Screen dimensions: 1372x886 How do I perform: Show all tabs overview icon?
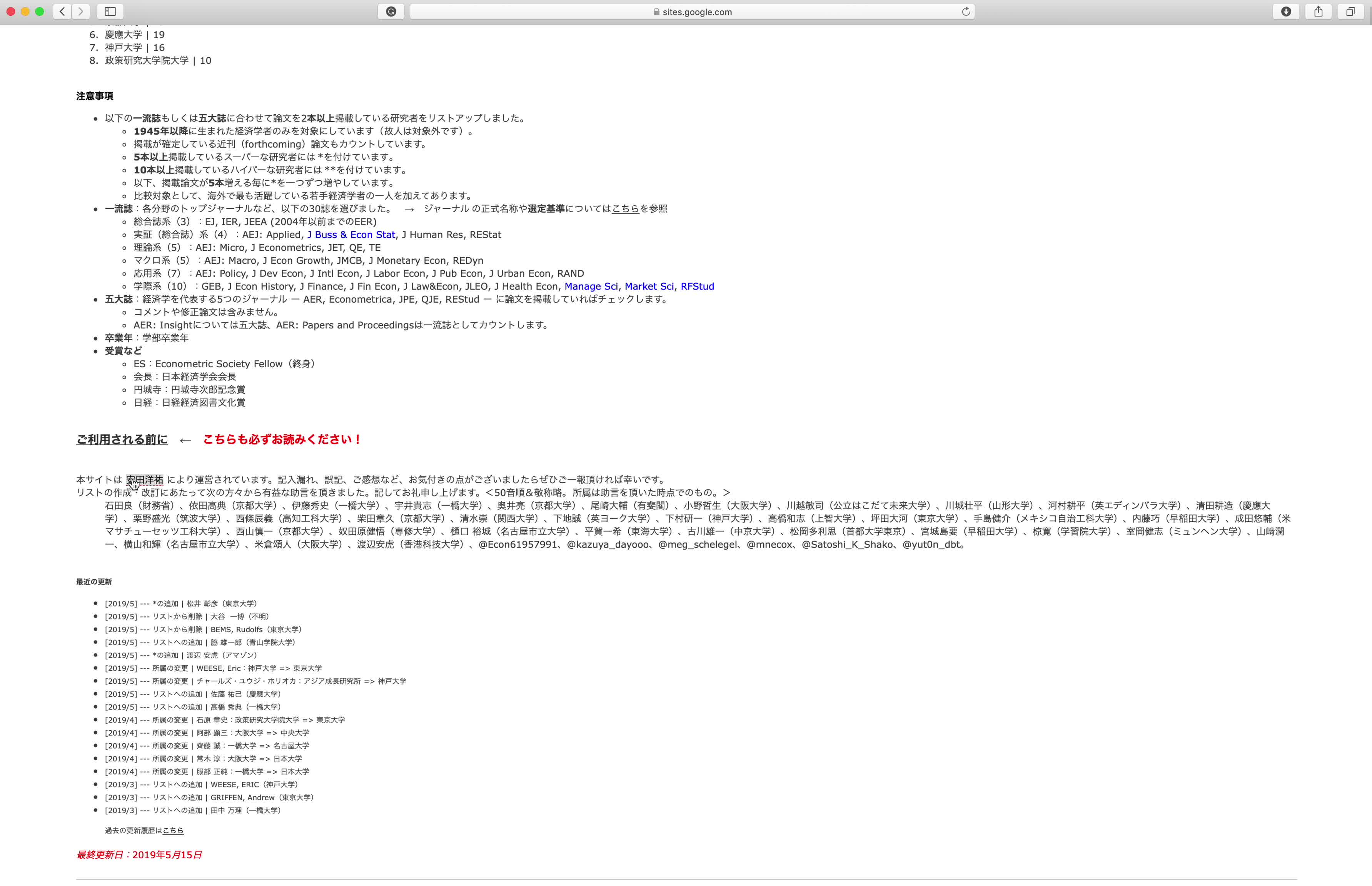tap(1351, 12)
